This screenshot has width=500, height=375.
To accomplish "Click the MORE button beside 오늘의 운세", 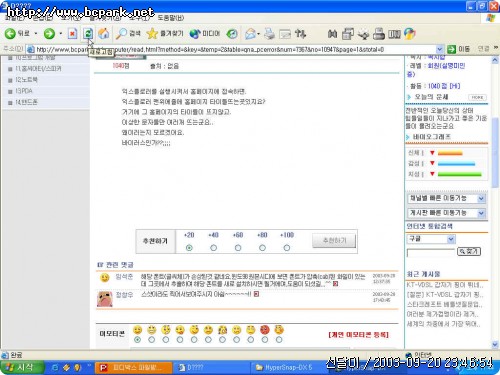I will tap(477, 97).
